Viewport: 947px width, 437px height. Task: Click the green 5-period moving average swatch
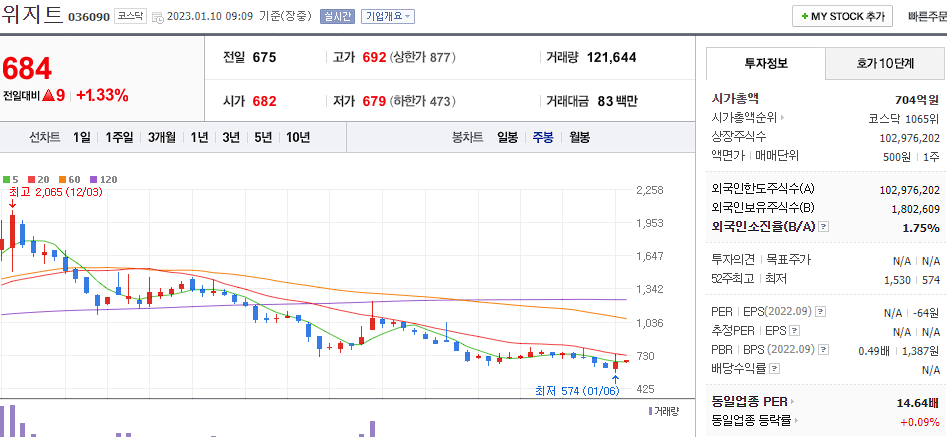click(6, 179)
